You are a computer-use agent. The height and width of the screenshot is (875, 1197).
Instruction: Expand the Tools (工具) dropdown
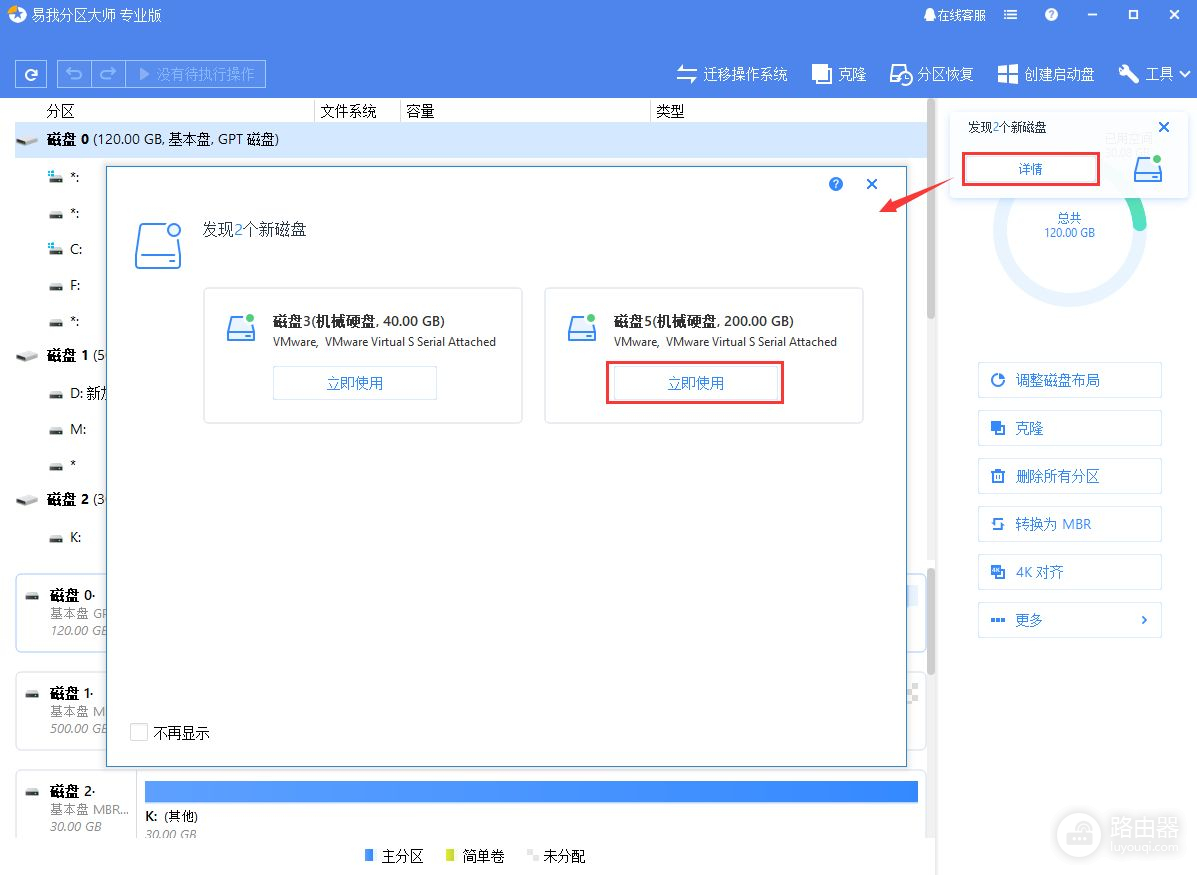[x=1154, y=74]
